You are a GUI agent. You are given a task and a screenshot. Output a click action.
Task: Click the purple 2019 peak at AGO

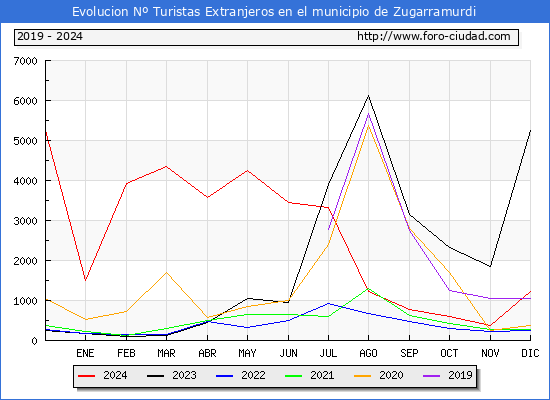tap(368, 114)
